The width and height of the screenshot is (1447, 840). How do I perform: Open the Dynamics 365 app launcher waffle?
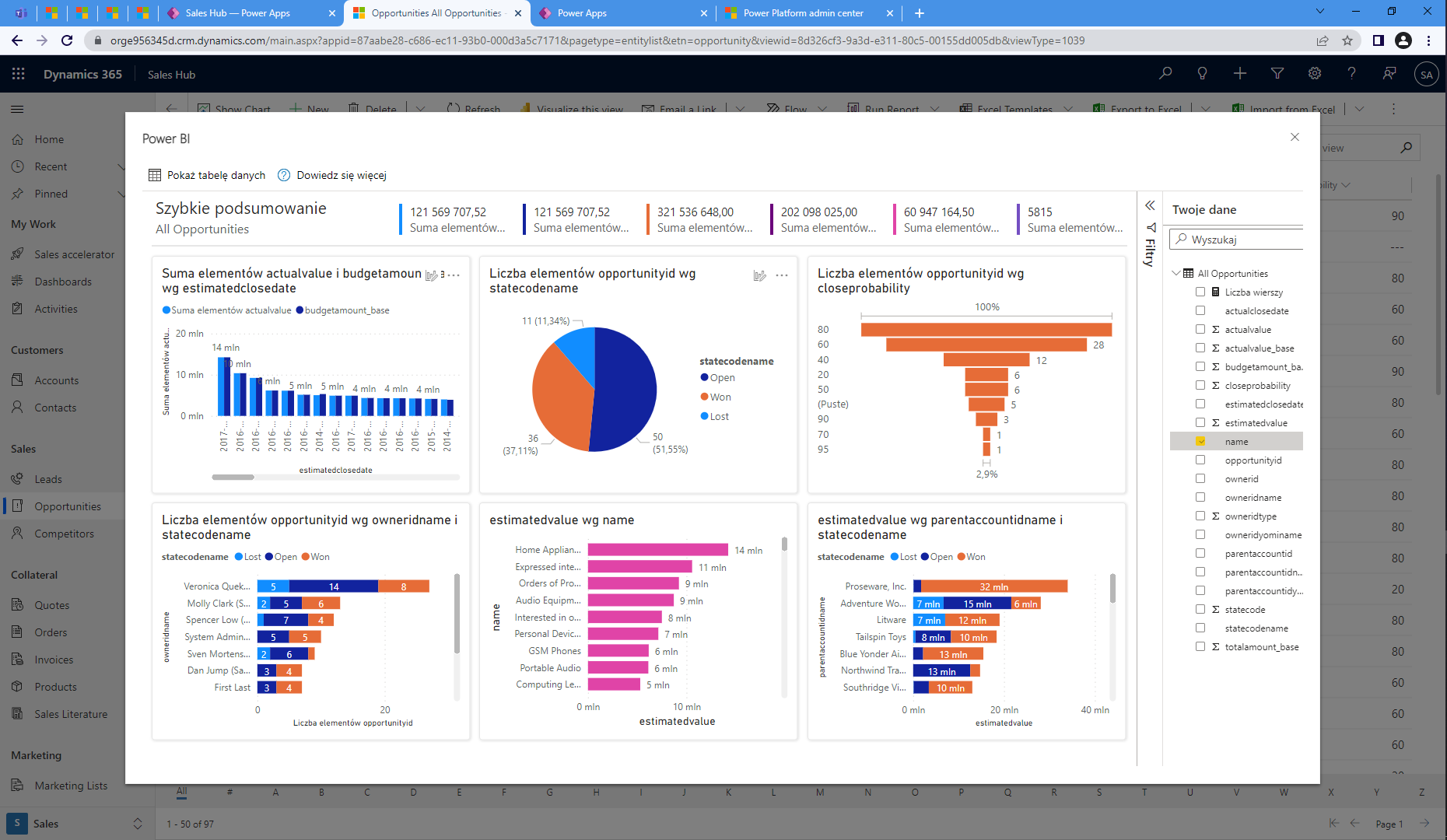(19, 74)
